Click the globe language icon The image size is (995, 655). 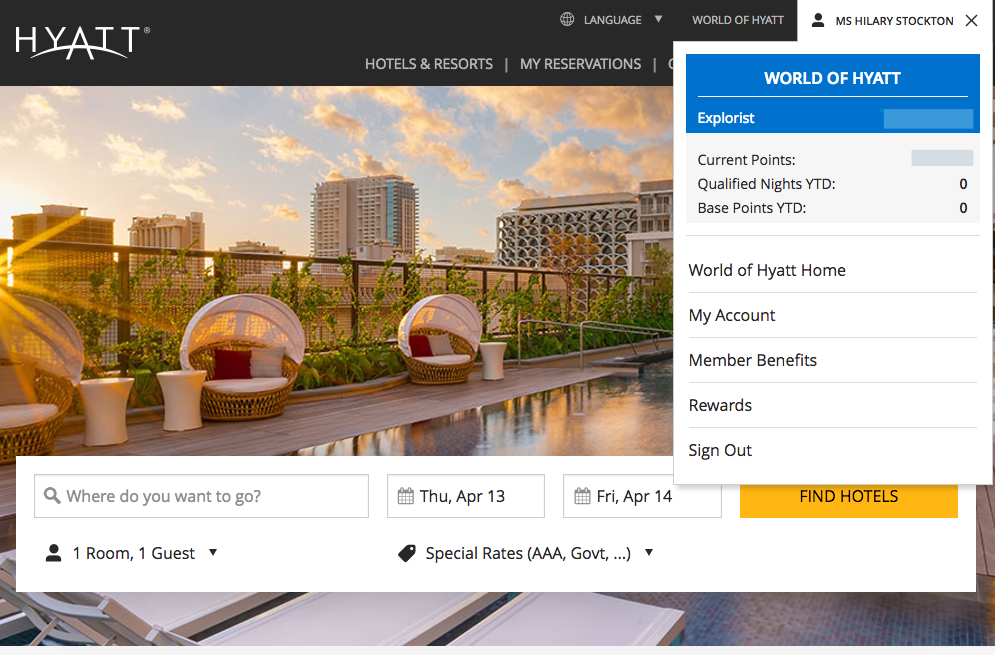point(567,19)
